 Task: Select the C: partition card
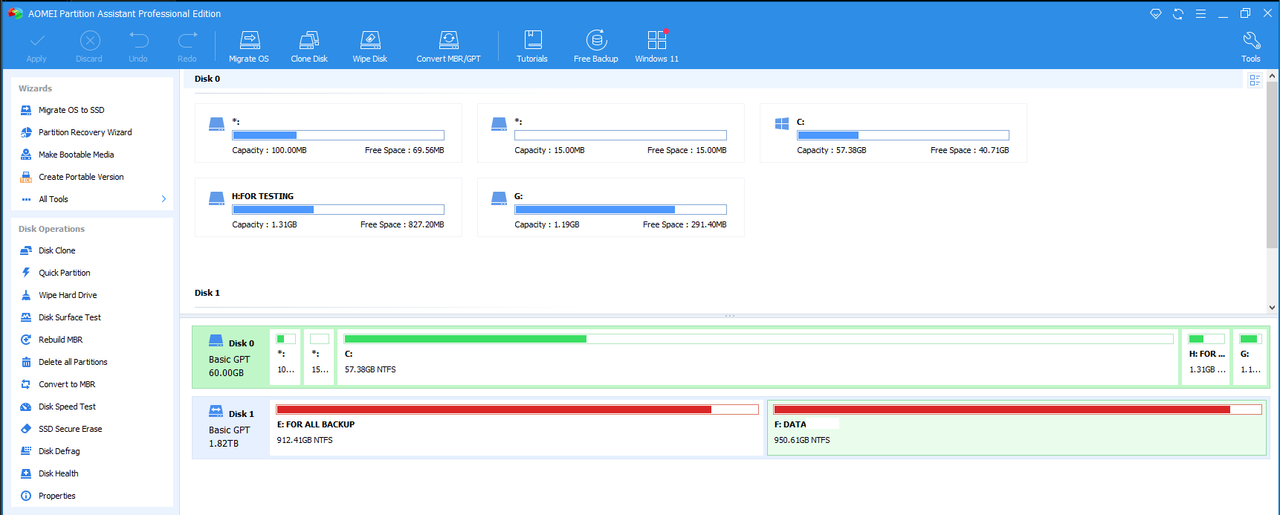click(893, 132)
